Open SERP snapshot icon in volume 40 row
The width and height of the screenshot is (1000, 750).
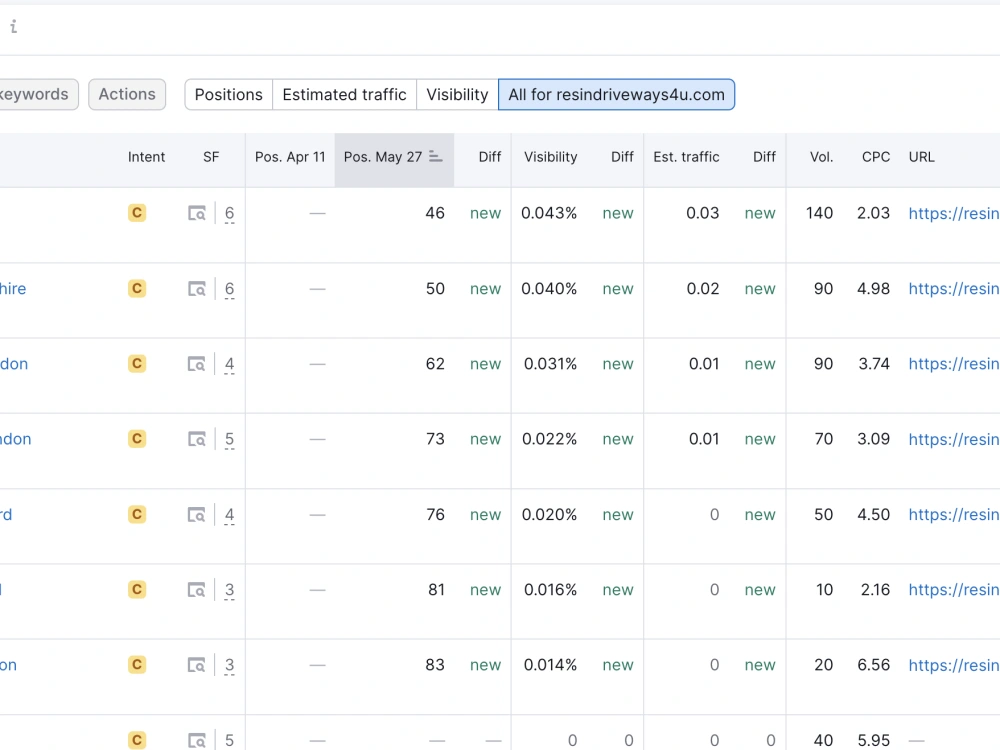(x=196, y=740)
